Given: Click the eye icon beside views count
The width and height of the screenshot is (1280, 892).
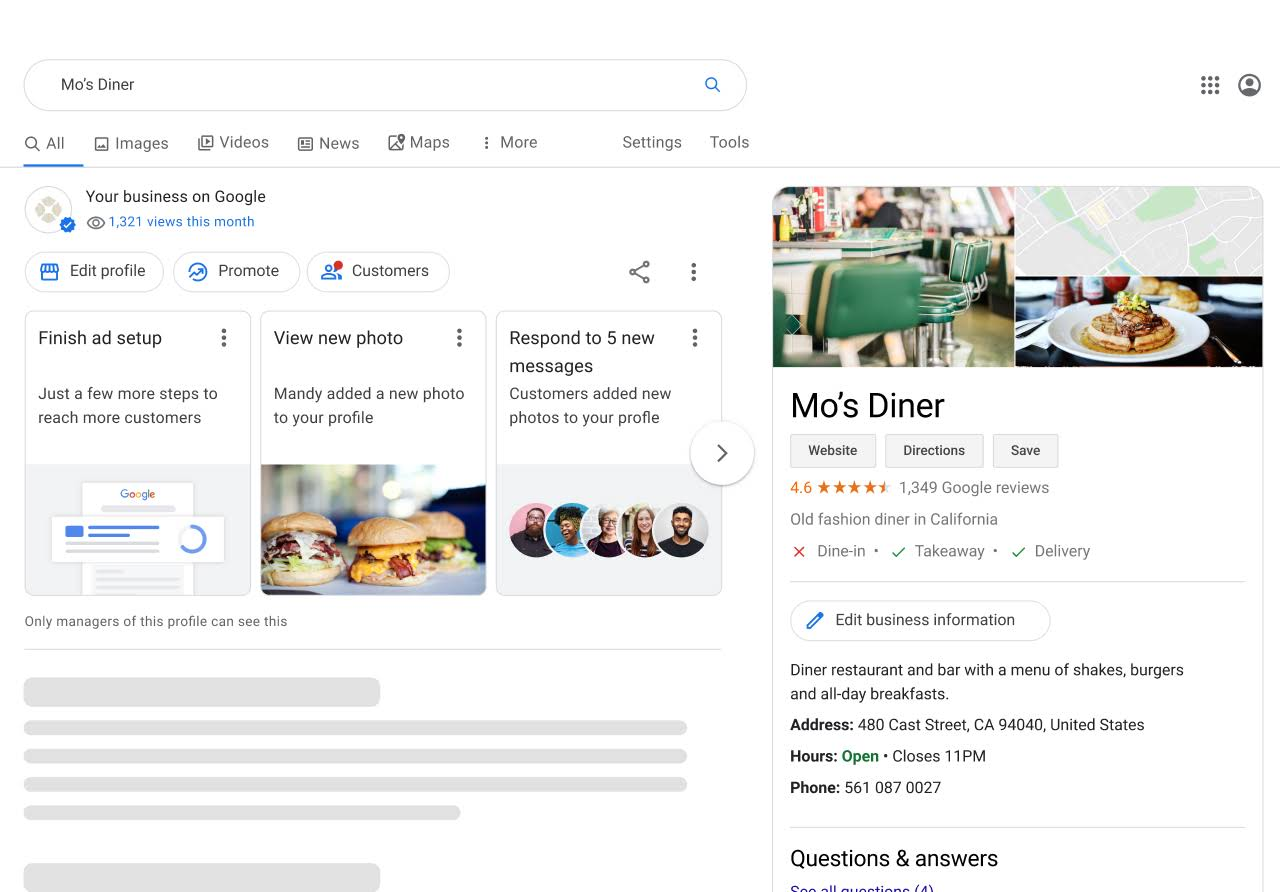Looking at the screenshot, I should pyautogui.click(x=96, y=223).
